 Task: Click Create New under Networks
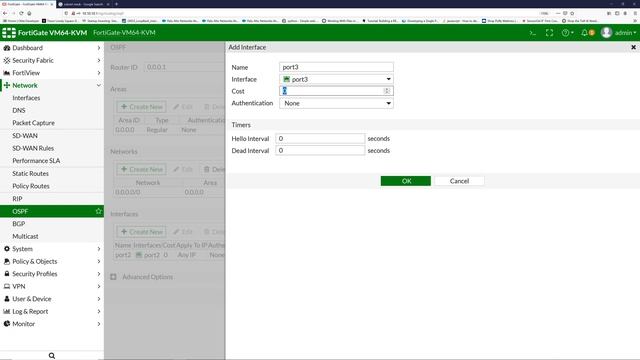pyautogui.click(x=142, y=169)
